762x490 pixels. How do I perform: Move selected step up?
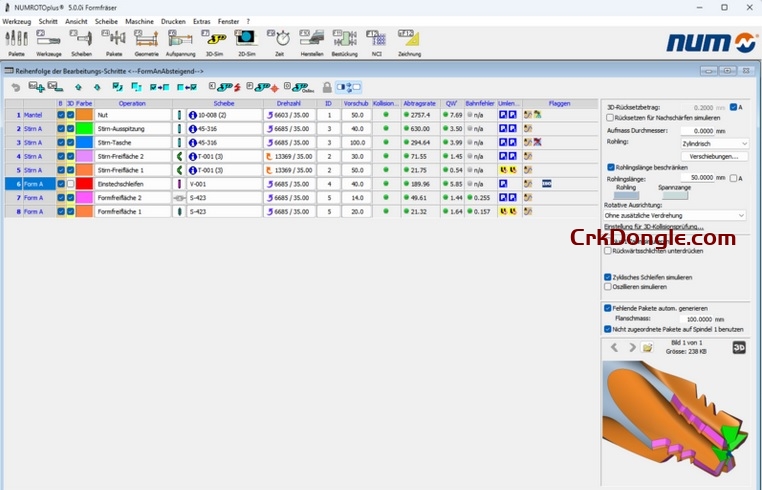tap(78, 88)
